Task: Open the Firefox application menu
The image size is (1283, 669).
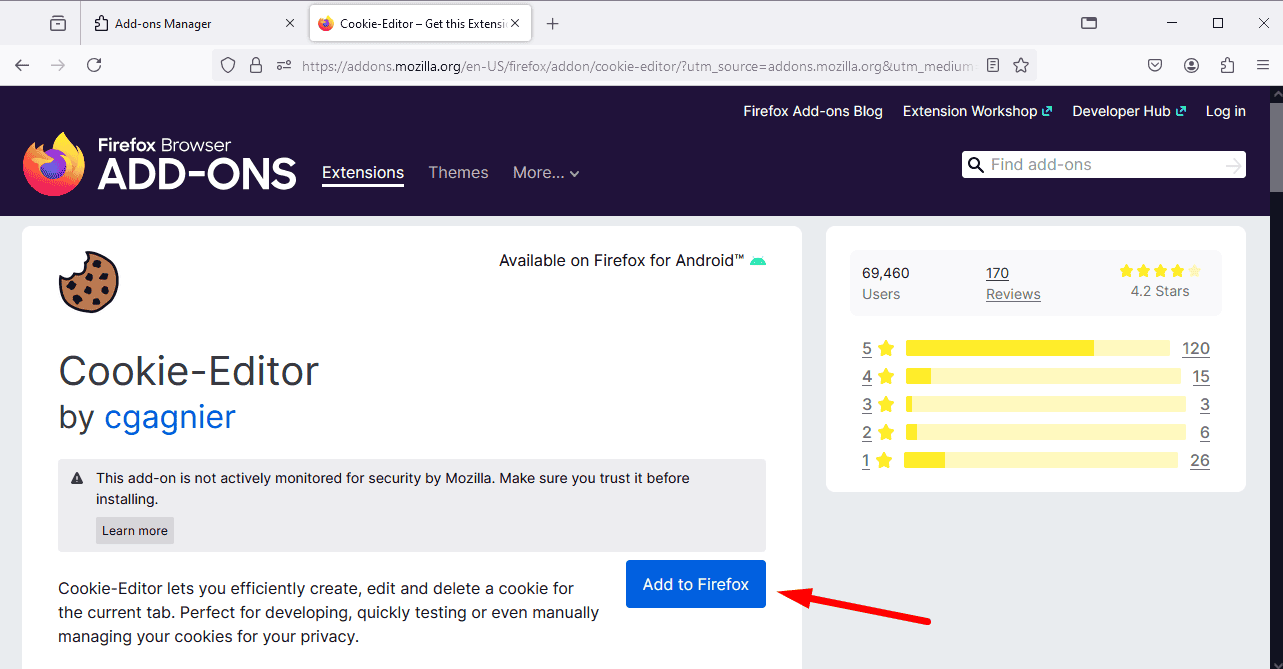Action: [1262, 65]
